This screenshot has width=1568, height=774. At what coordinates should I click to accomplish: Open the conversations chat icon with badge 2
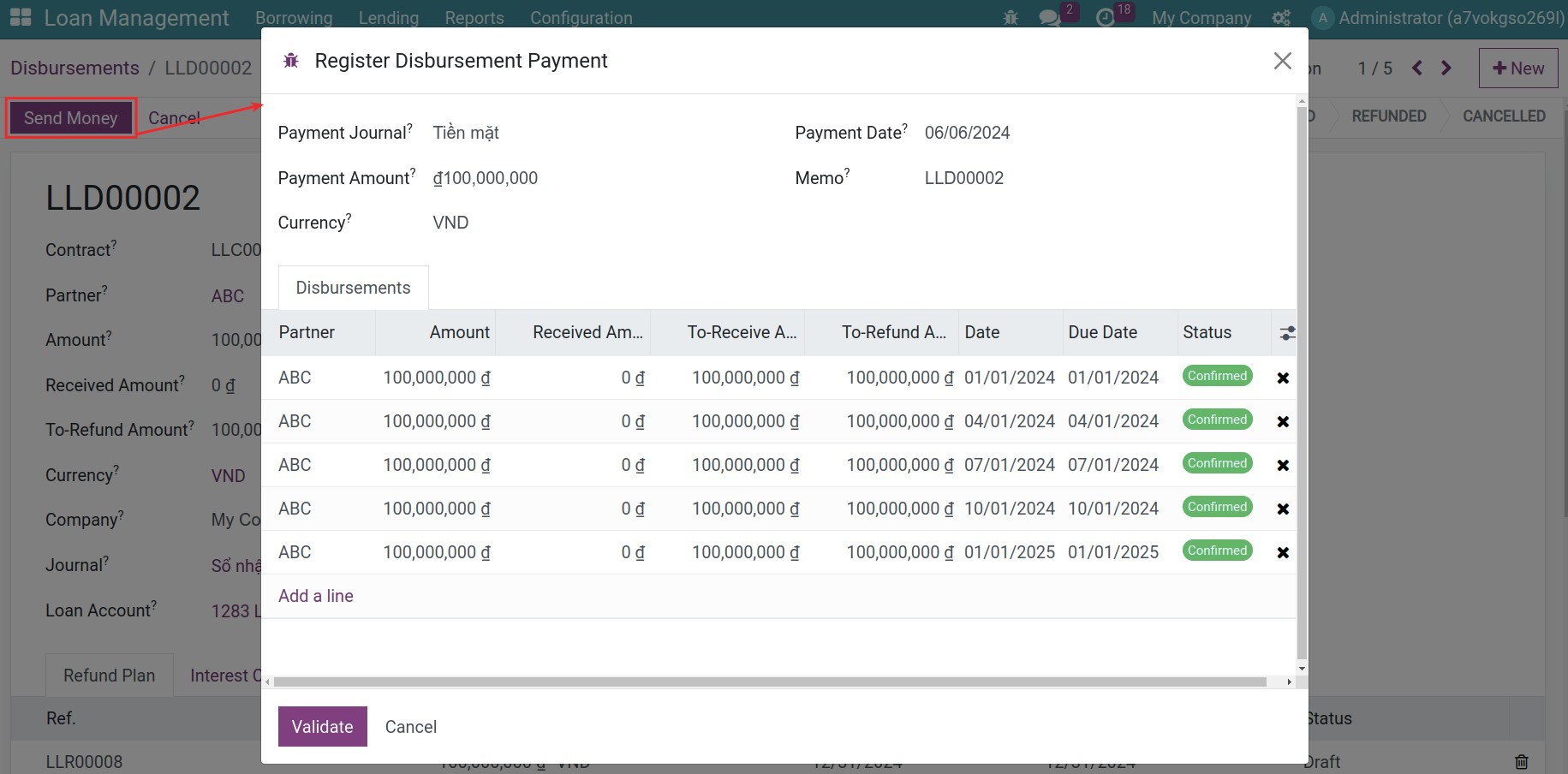point(1050,18)
